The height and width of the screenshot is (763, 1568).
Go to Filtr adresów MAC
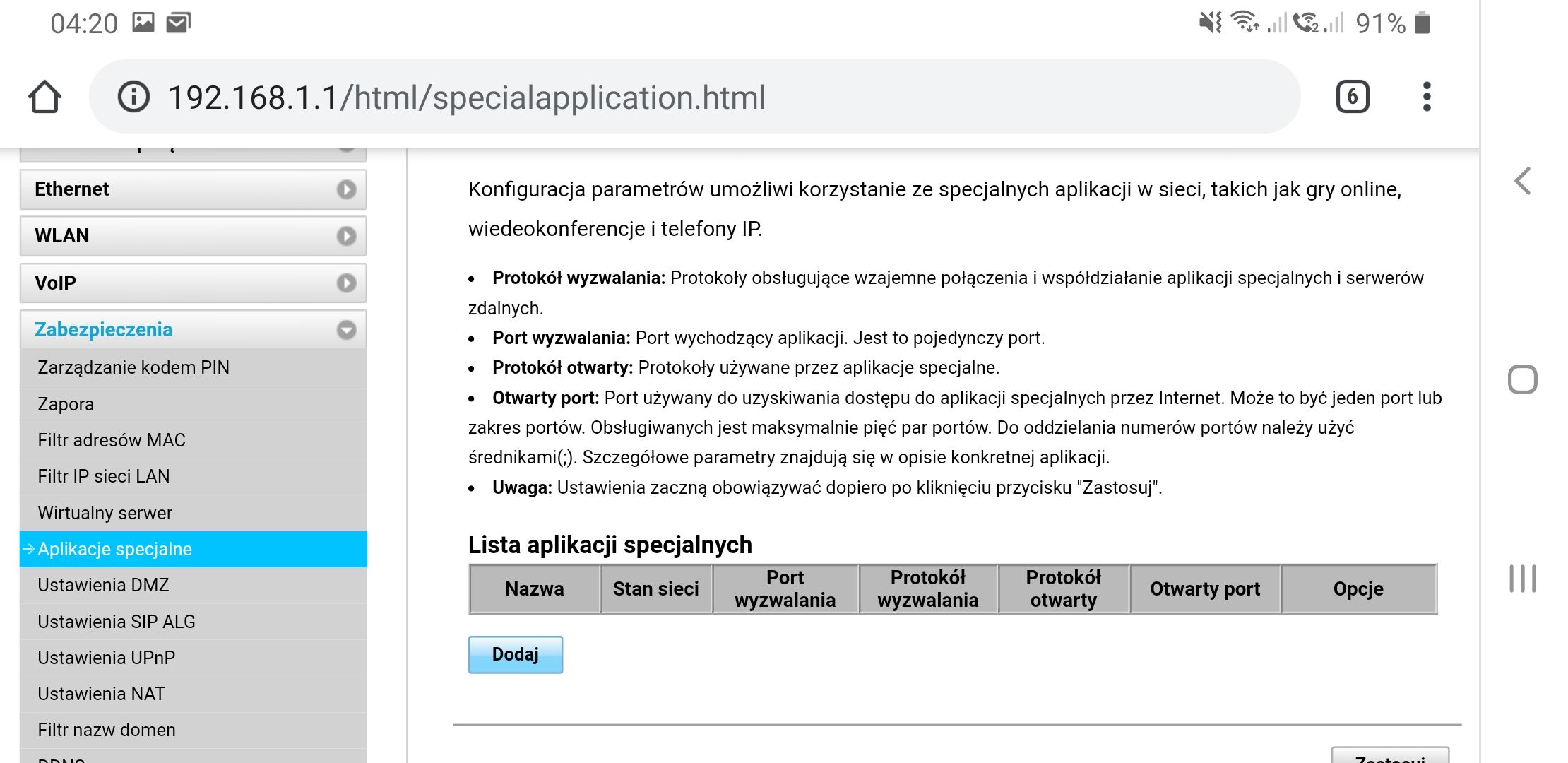(112, 440)
